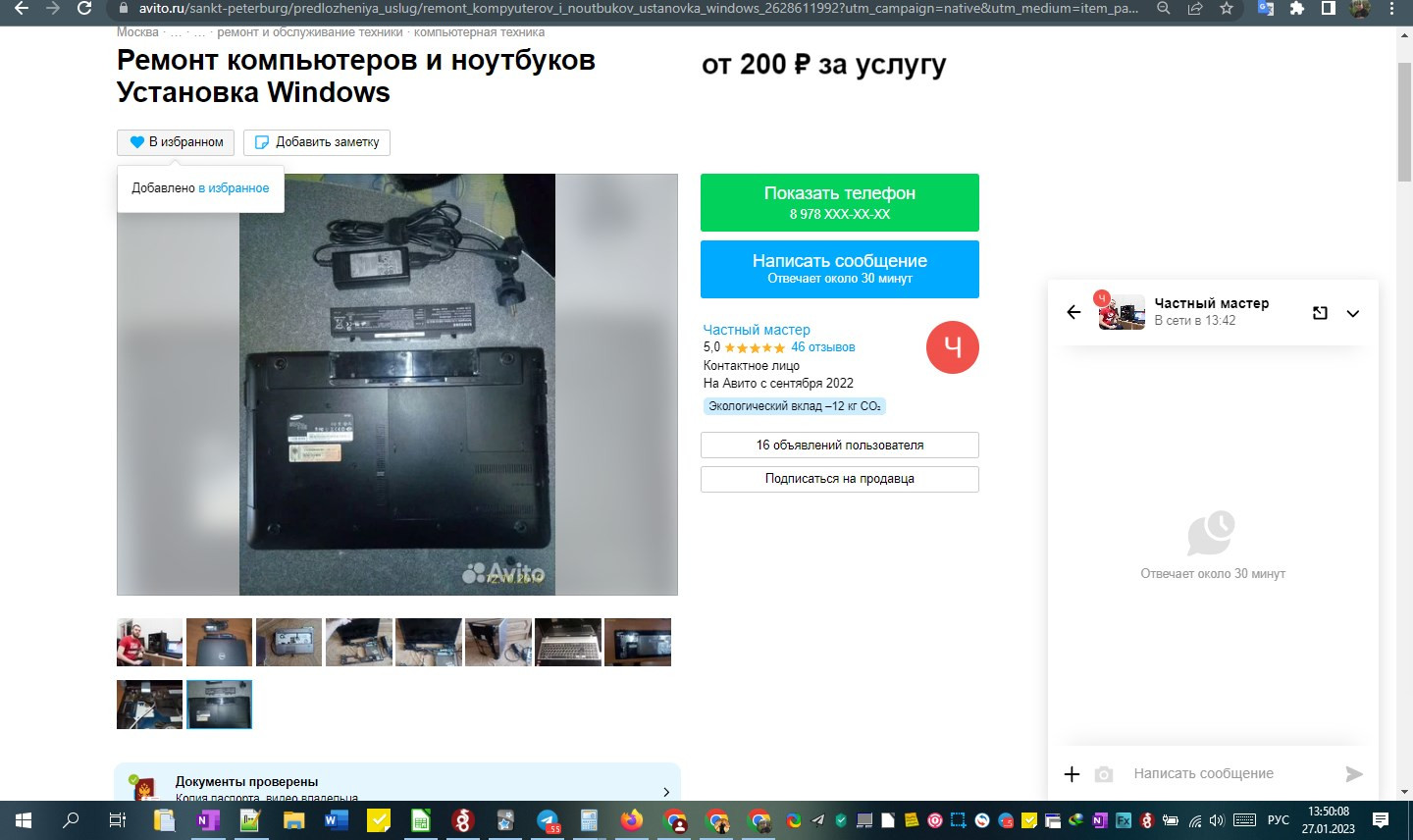View the 46 отзывов reviews link

pyautogui.click(x=823, y=347)
